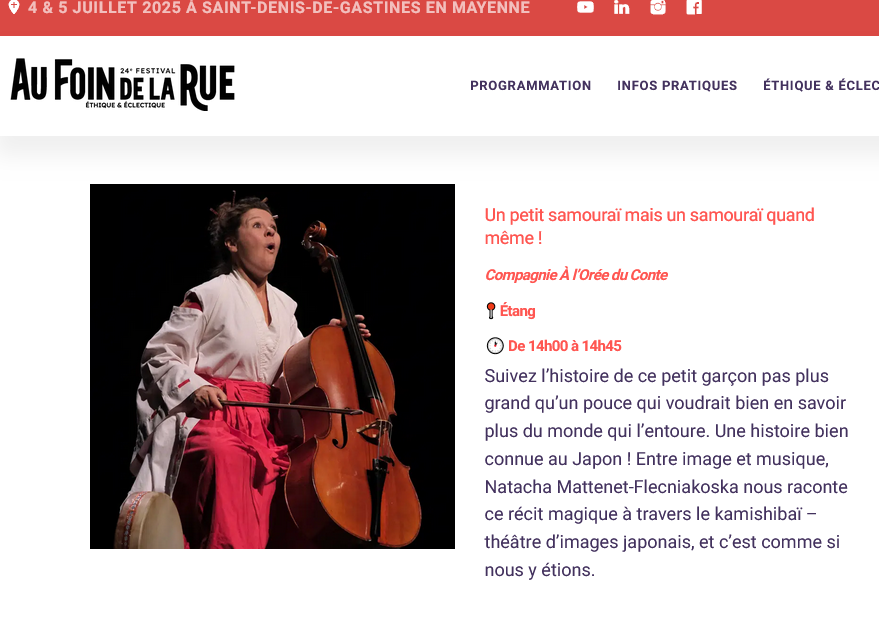Click the Étang location label

point(517,311)
